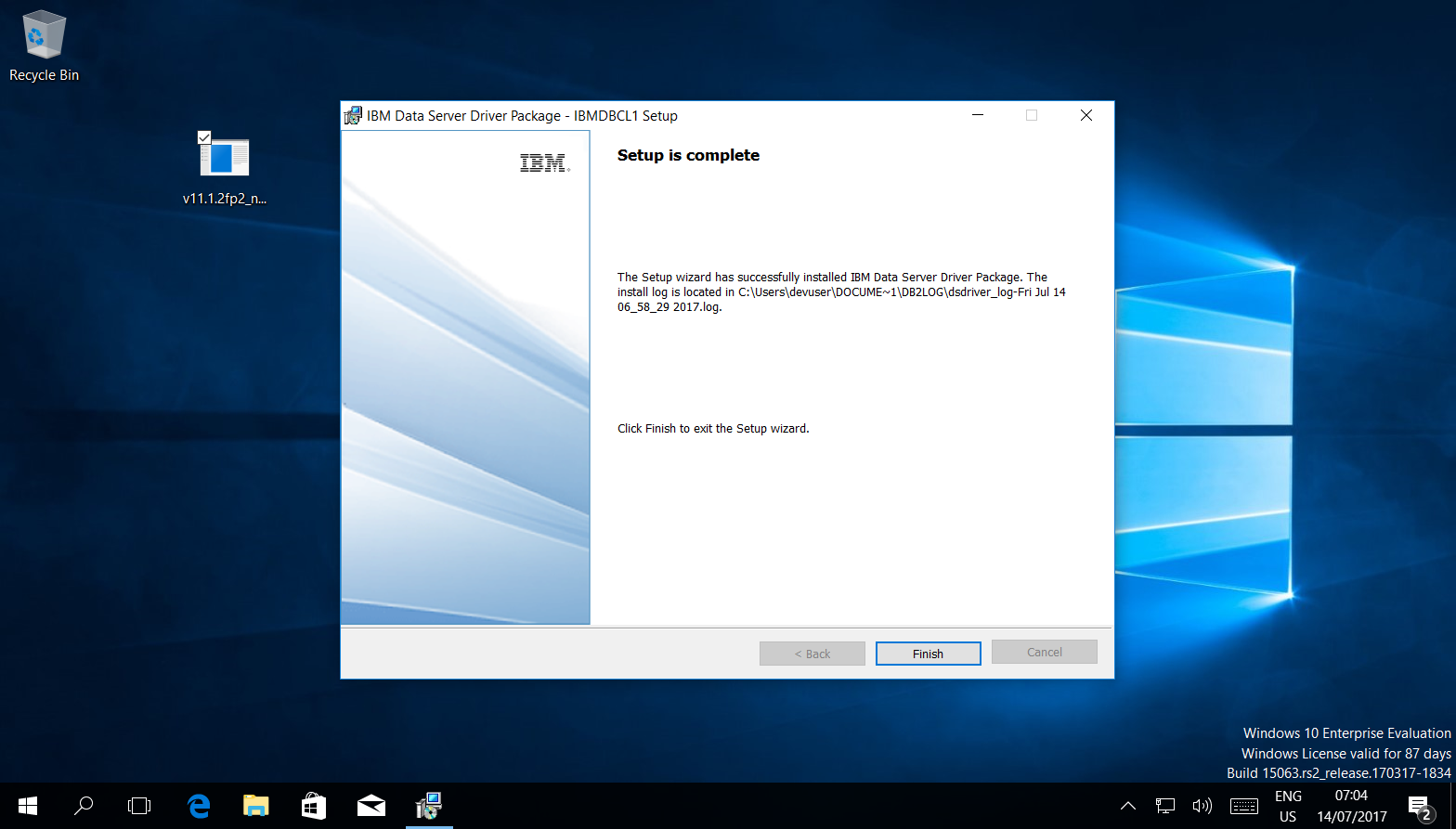Screen dimensions: 1456x829
Task: Open Task View from taskbar
Action: coord(139,806)
